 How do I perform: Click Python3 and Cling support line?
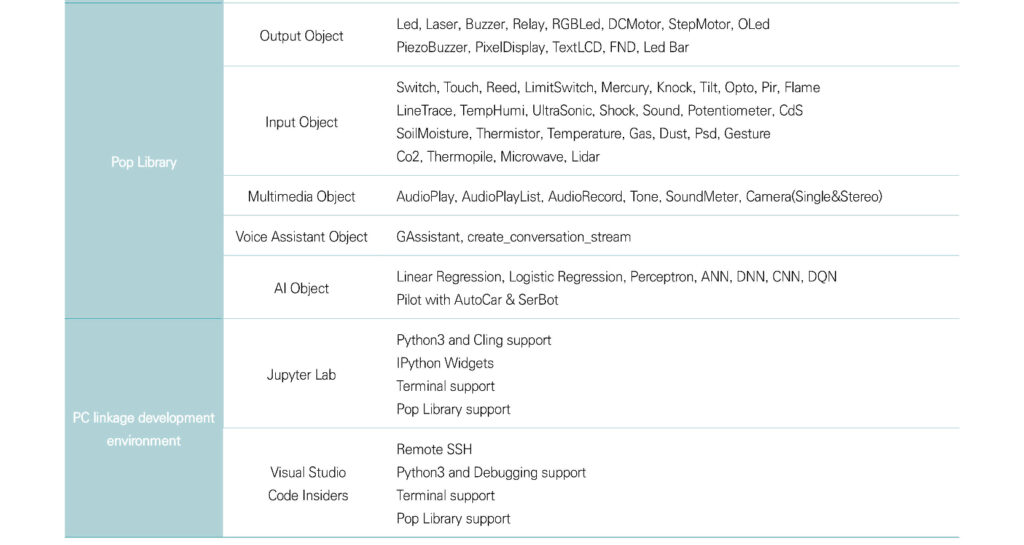tap(473, 340)
